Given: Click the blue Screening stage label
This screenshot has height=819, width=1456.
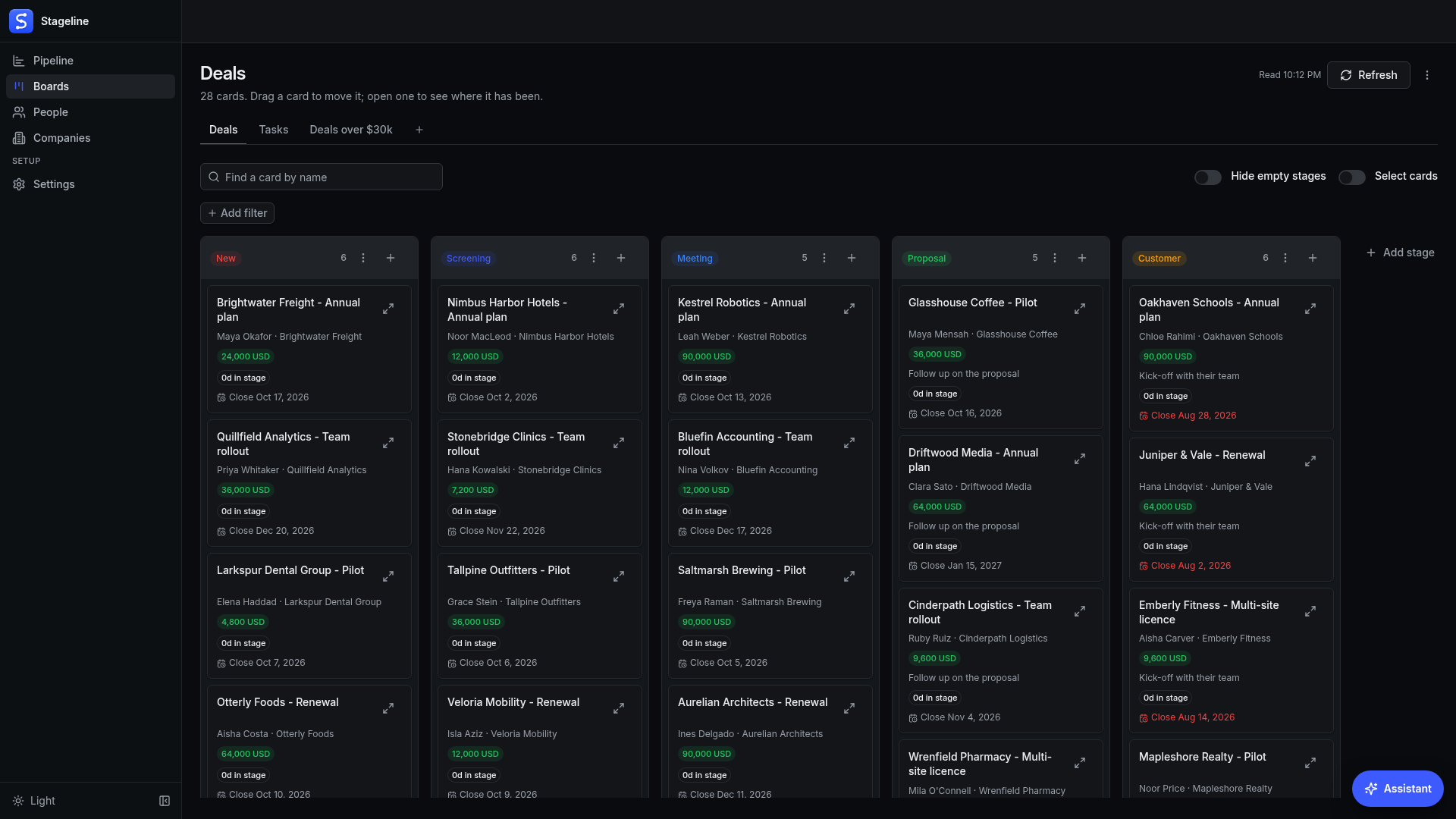Looking at the screenshot, I should tap(469, 259).
